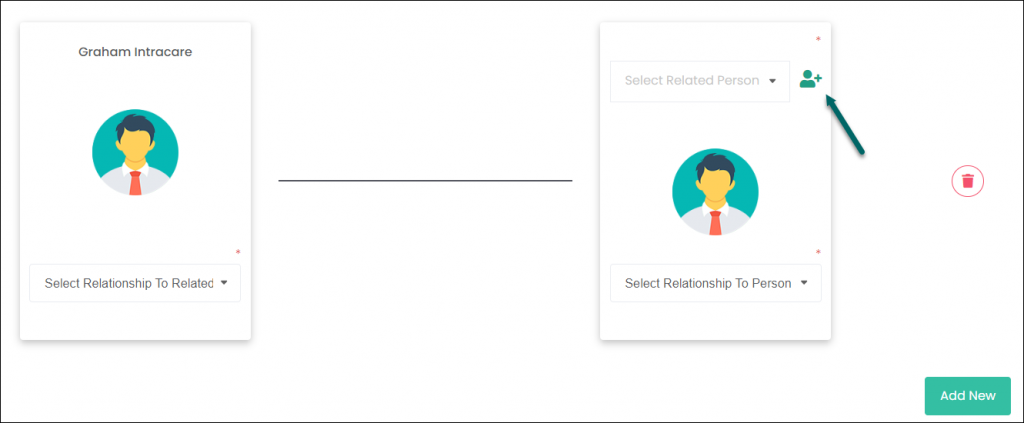Viewport: 1024px width, 423px height.
Task: Click the asterisk above Select Relationship To Person
Action: (x=818, y=253)
